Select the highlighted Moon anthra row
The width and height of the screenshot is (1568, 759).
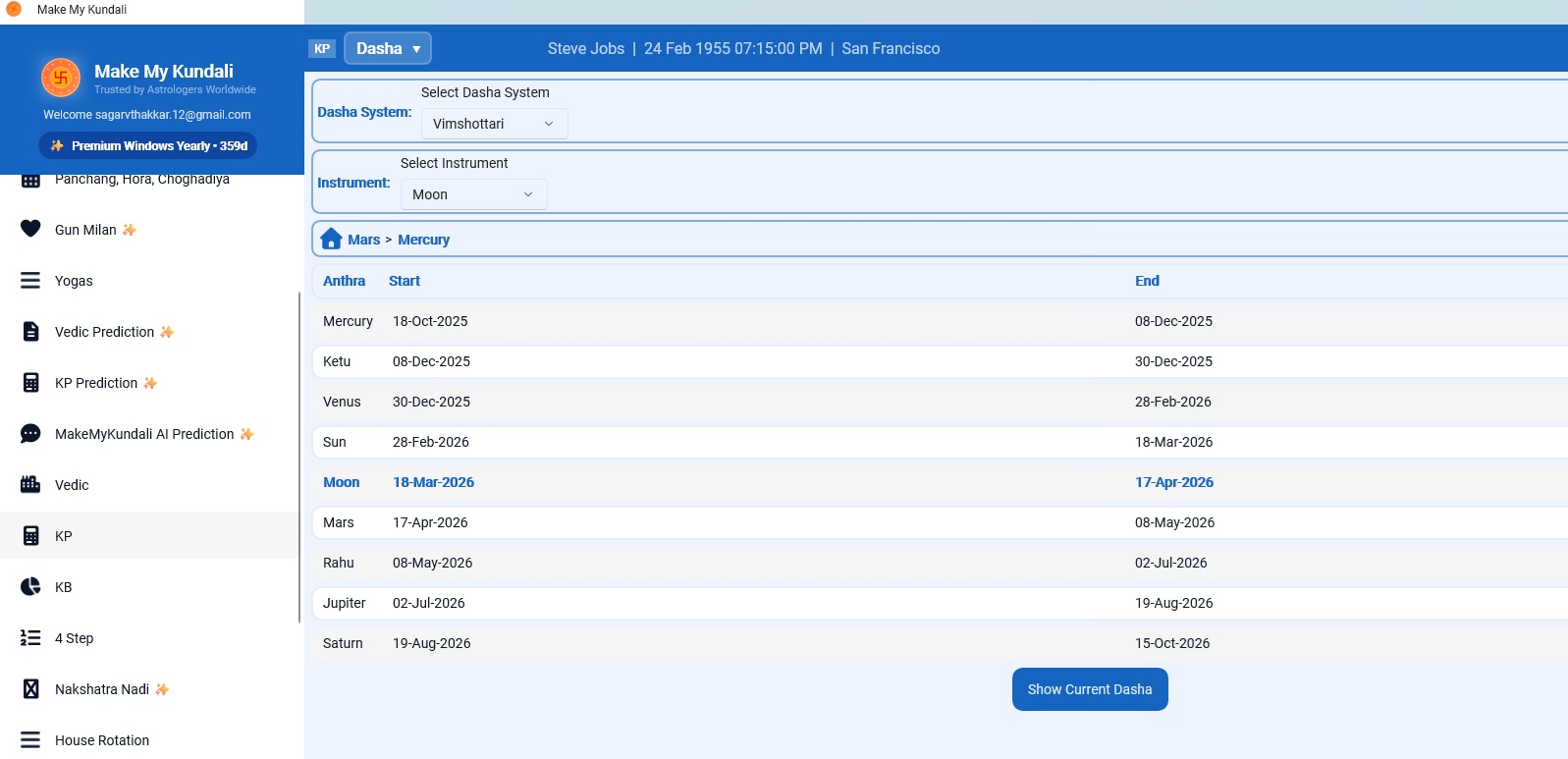[x=940, y=482]
